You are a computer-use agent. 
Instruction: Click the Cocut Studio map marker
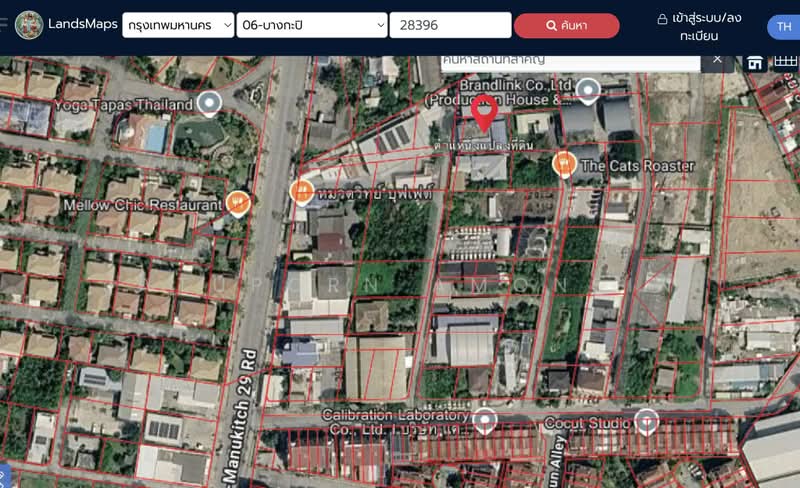click(x=646, y=422)
